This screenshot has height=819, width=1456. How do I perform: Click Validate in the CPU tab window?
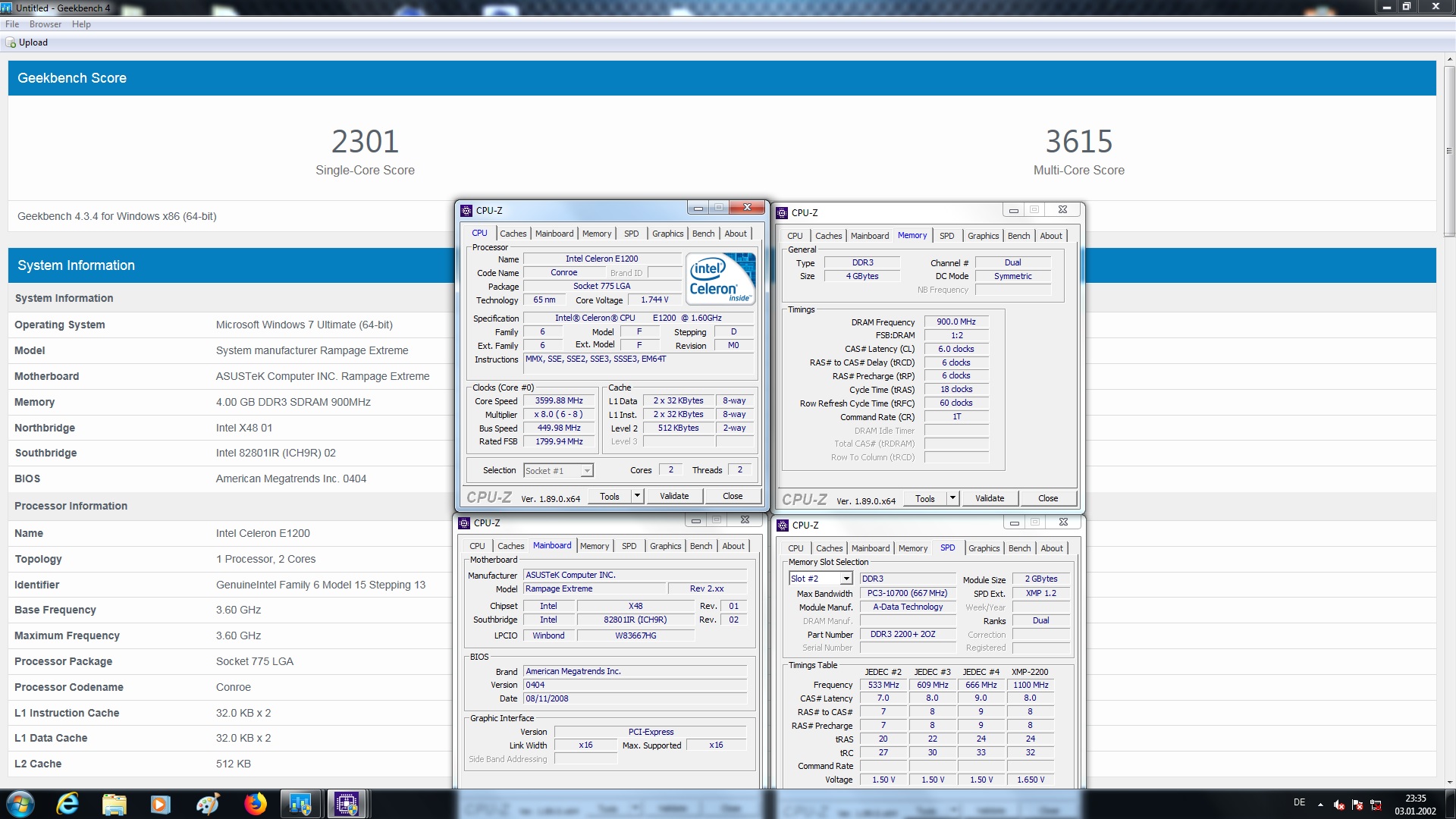674,496
